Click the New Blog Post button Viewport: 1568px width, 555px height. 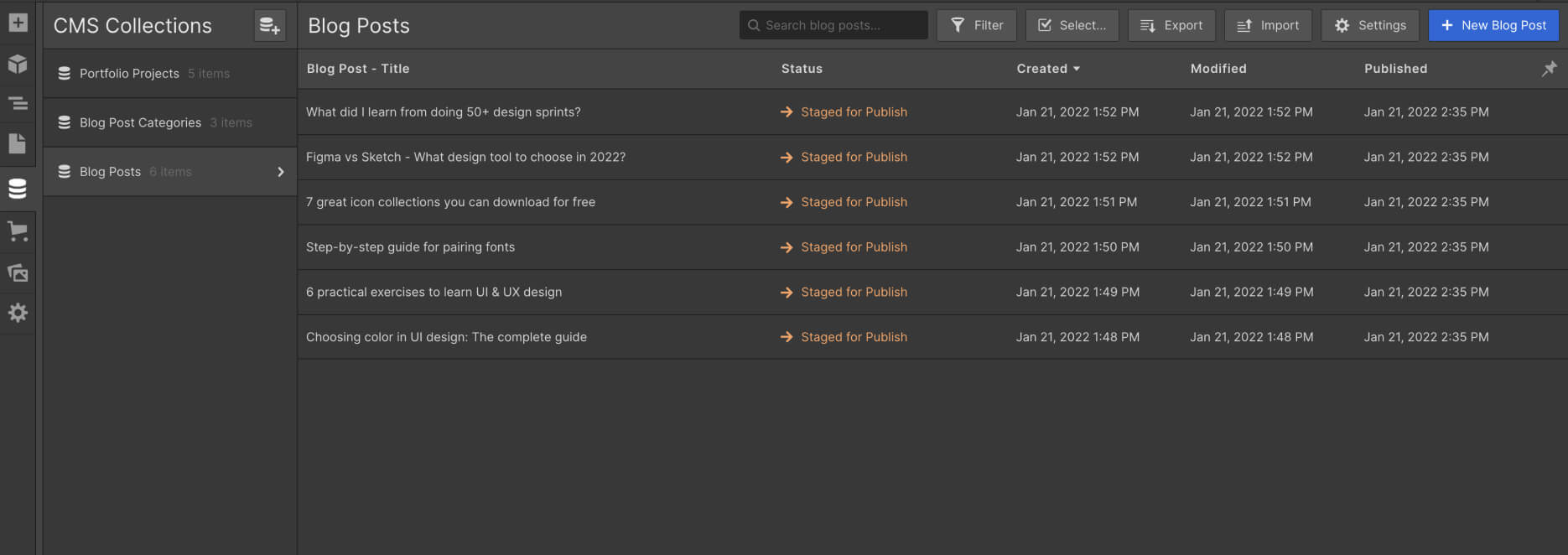click(1493, 26)
